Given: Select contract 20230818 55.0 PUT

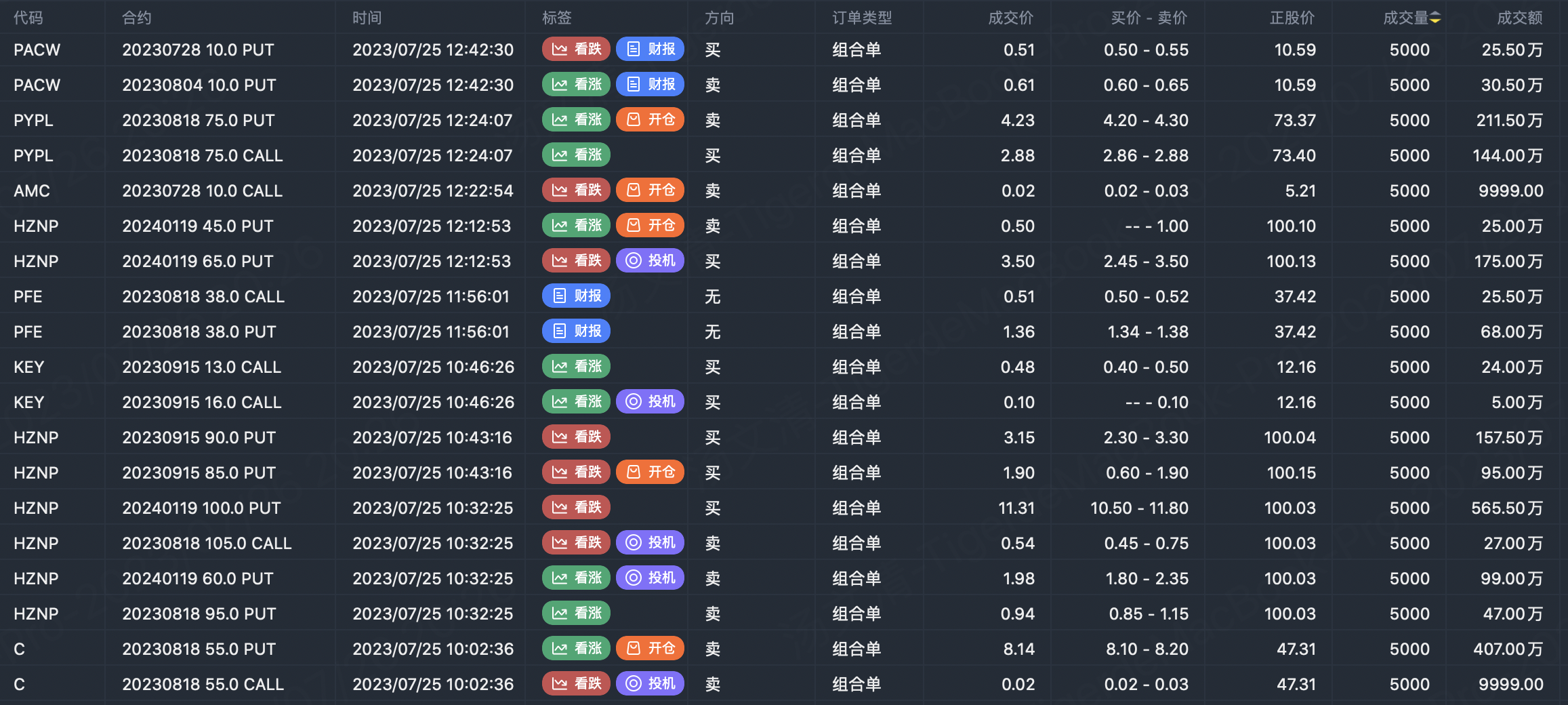Looking at the screenshot, I should click(199, 649).
